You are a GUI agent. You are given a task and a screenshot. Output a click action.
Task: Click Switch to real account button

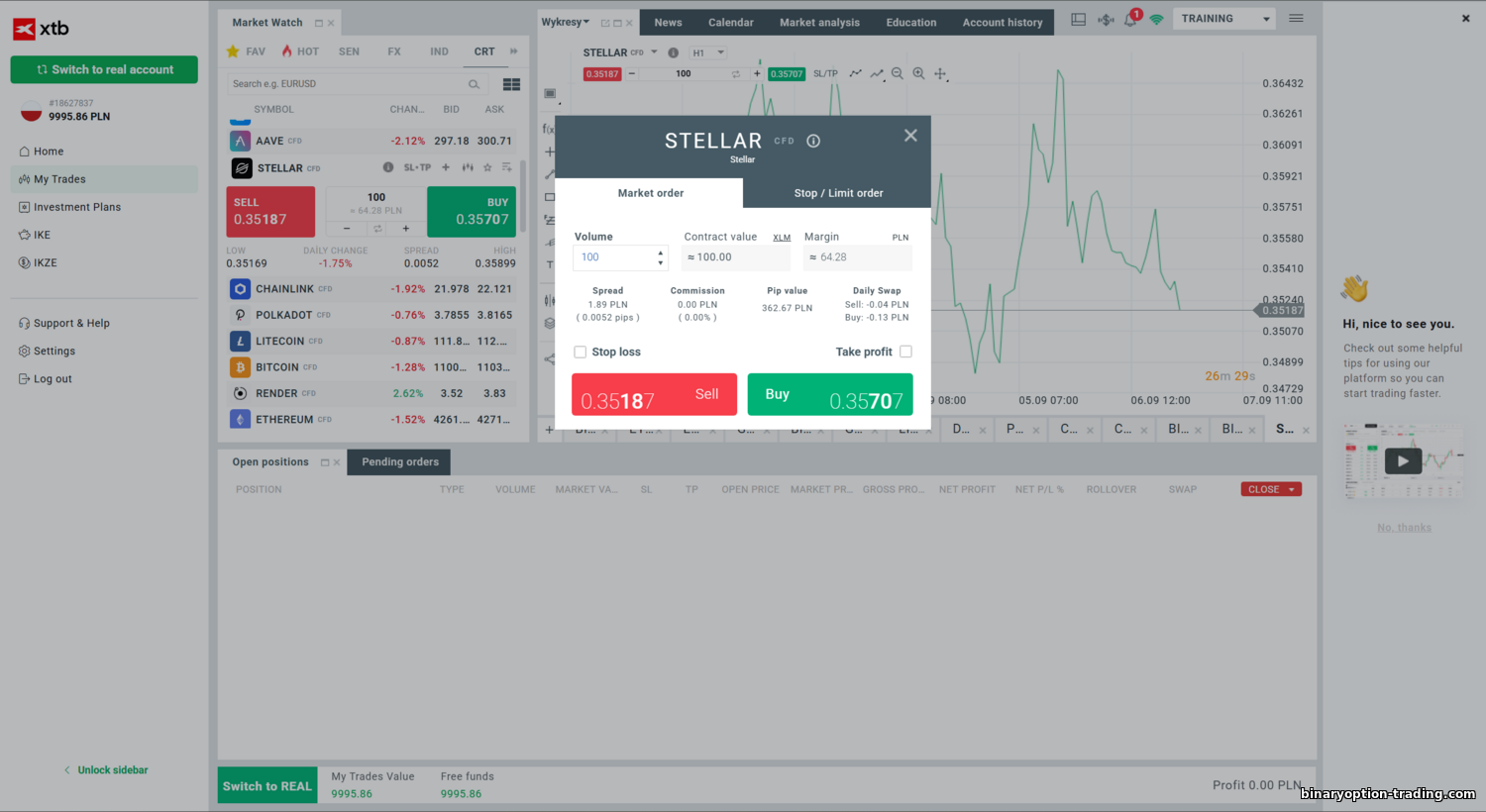point(104,69)
